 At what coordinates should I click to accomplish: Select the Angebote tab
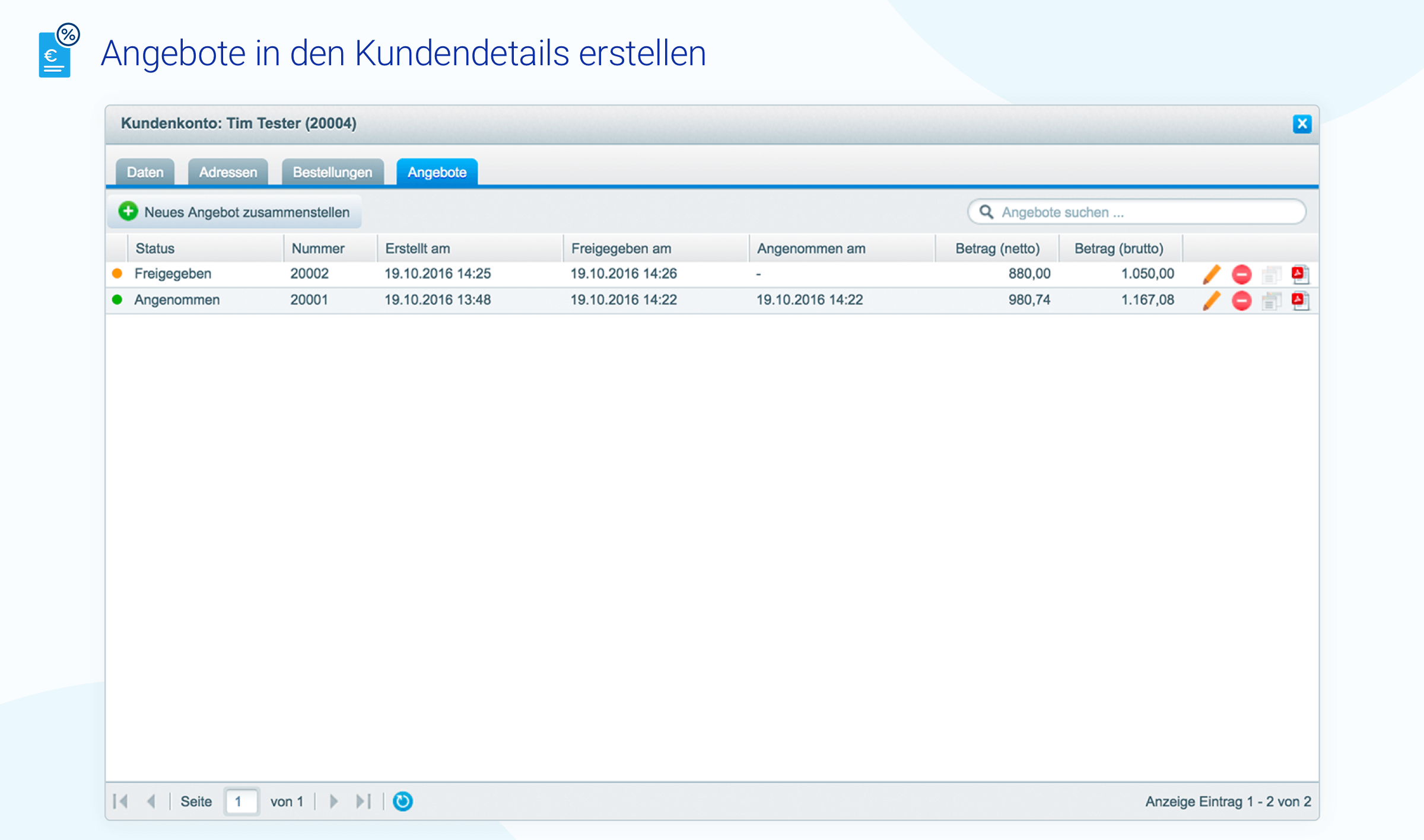click(x=437, y=172)
